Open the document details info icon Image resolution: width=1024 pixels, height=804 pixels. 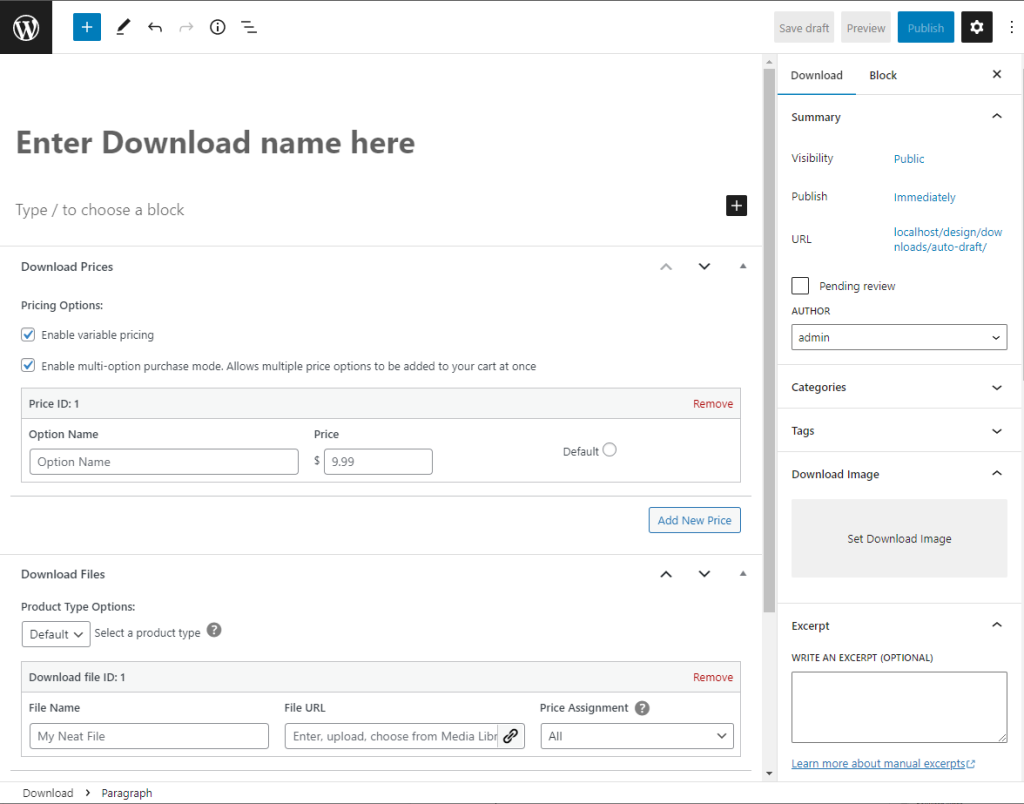217,27
